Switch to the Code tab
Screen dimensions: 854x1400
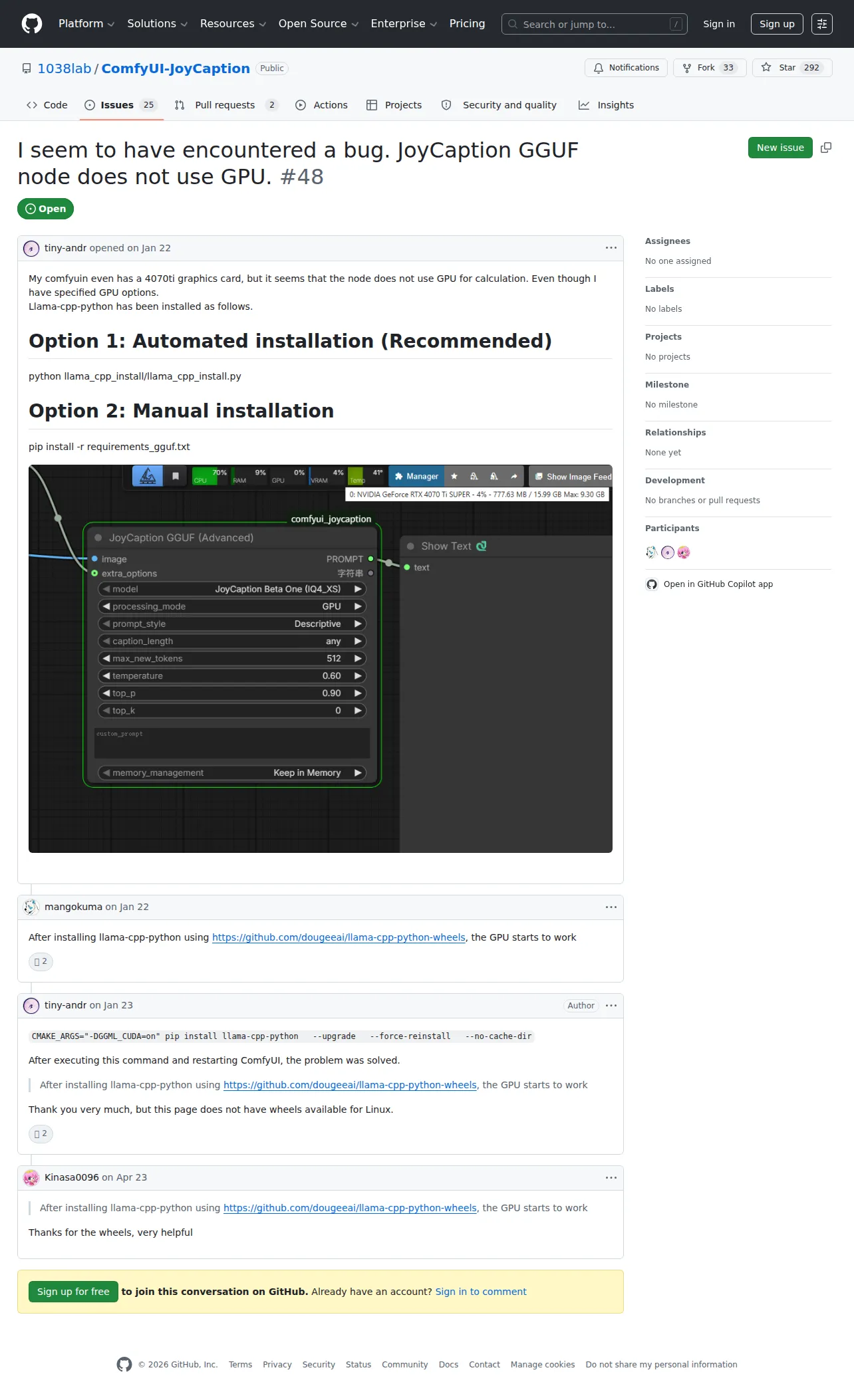pos(47,105)
